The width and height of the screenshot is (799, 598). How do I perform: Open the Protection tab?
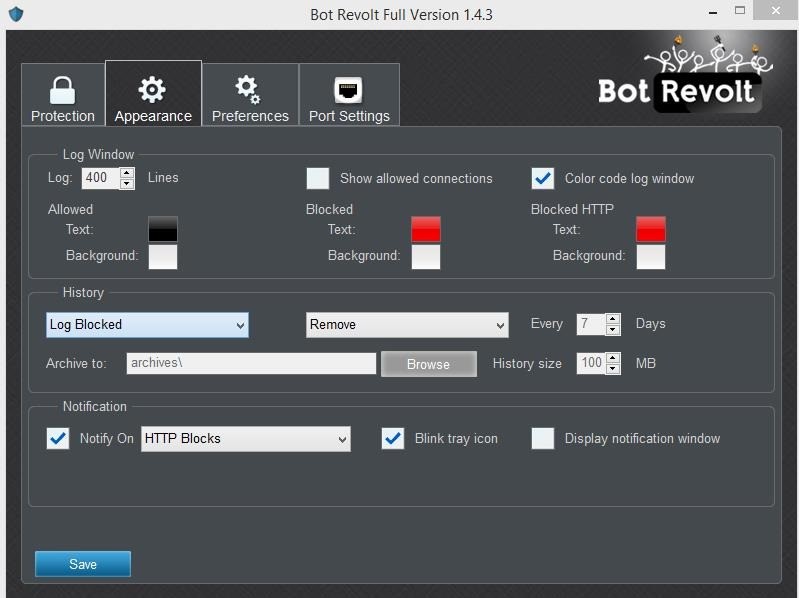(63, 95)
